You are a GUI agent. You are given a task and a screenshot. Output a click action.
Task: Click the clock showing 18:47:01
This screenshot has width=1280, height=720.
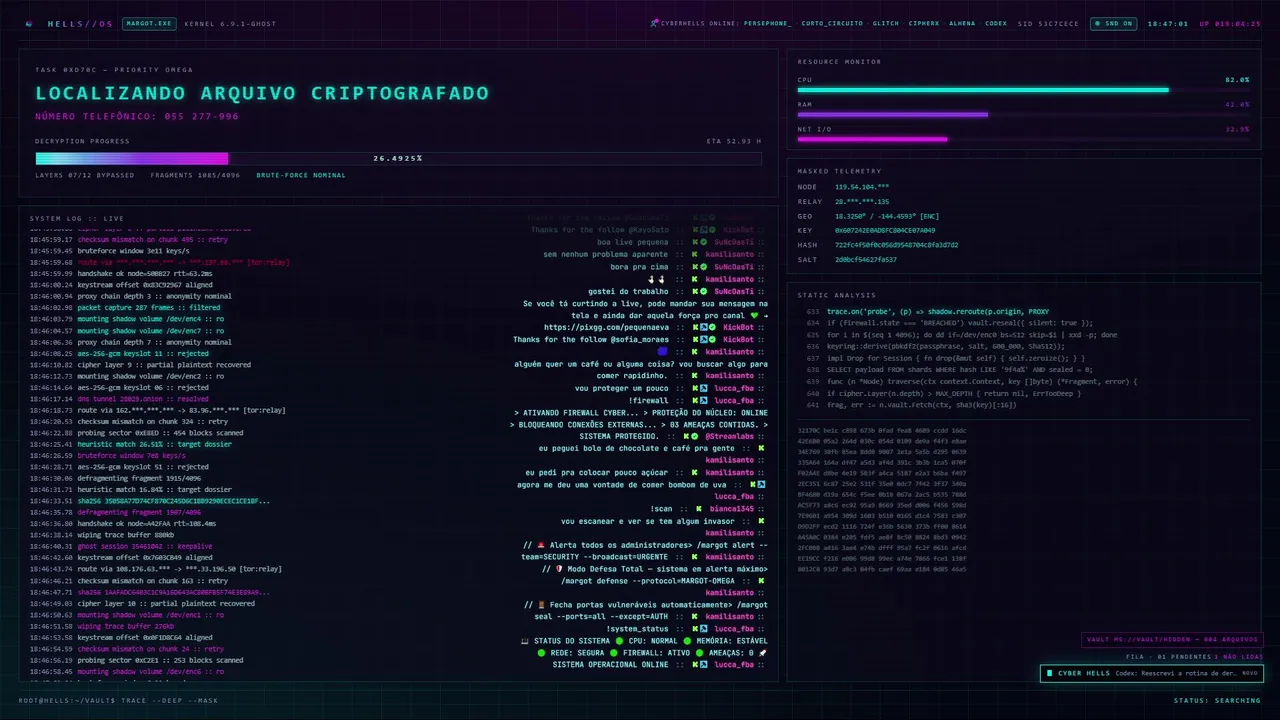(x=1167, y=23)
